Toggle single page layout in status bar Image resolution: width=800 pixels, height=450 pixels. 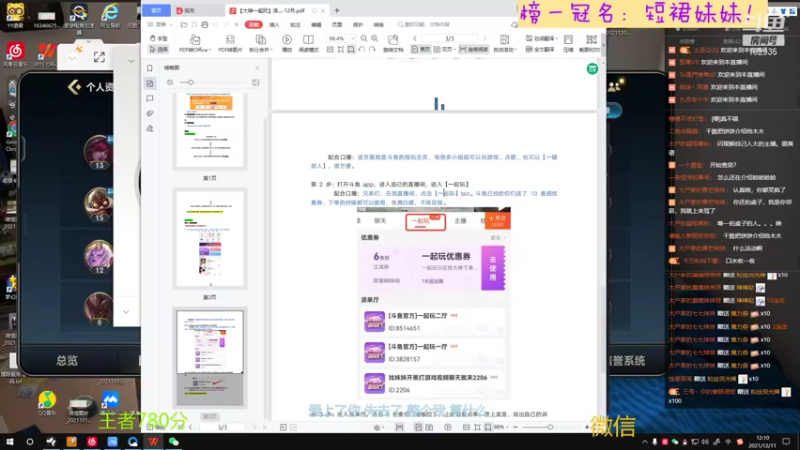click(418, 427)
